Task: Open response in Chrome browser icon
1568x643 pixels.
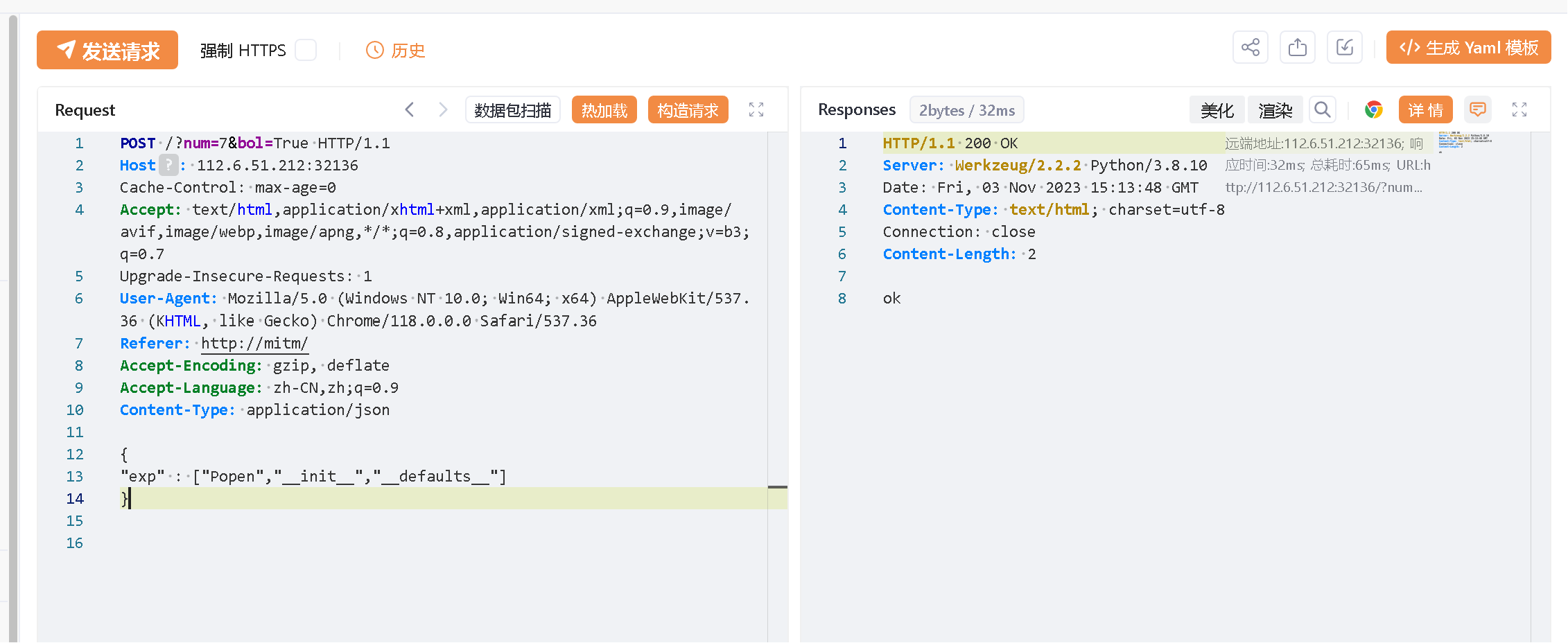Action: coord(1373,109)
